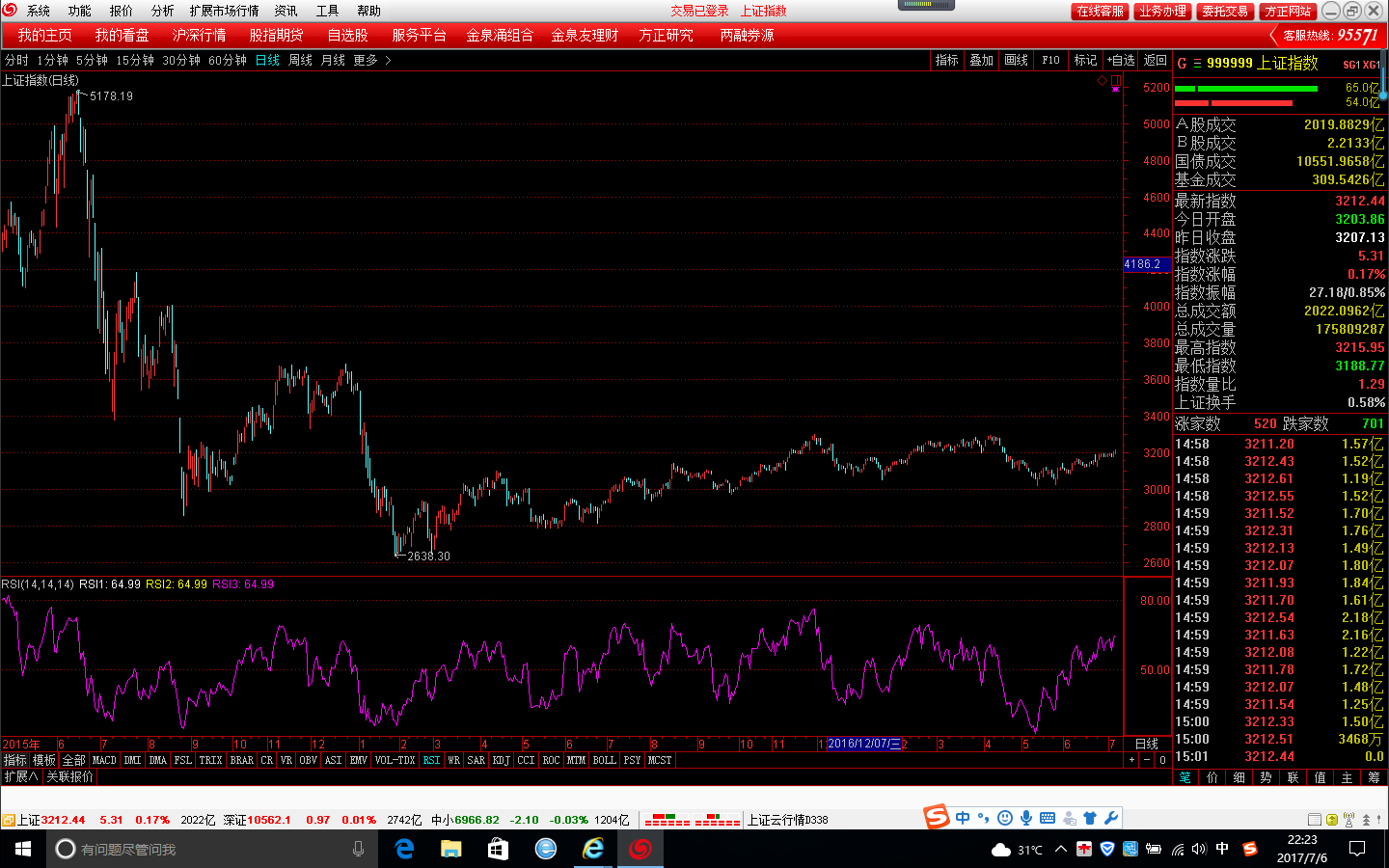Open the status bar index icon beside 上证
1389x868 pixels.
tap(8, 820)
